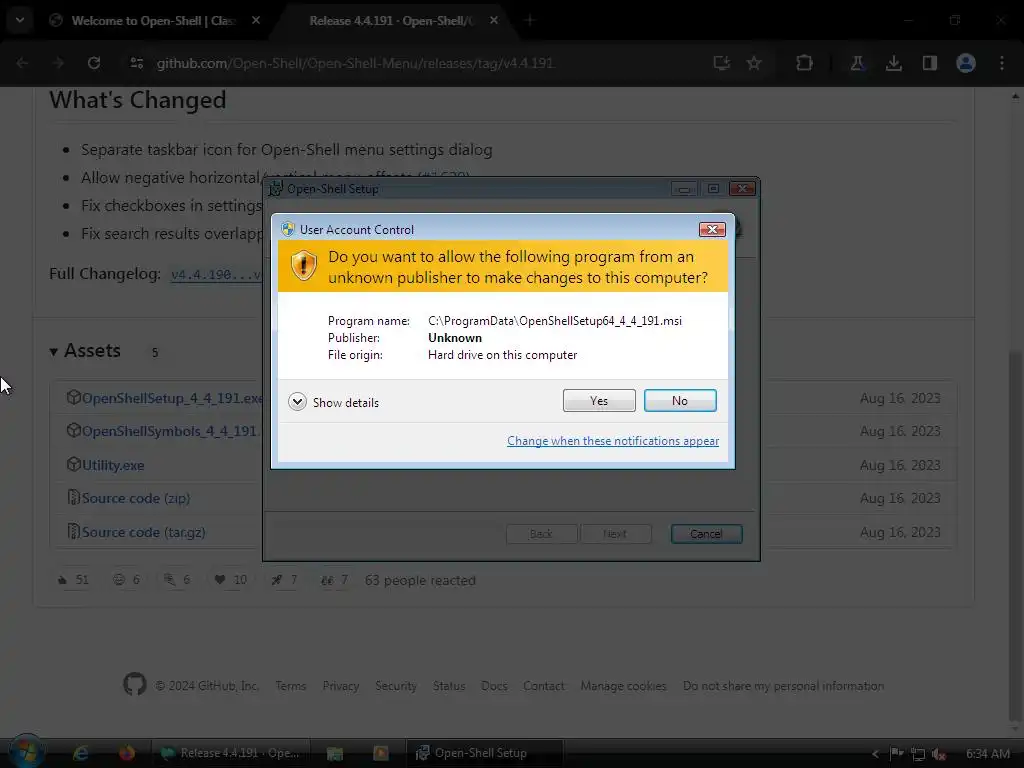Open the v4.4.190 full changelog link
The height and width of the screenshot is (768, 1024).
coord(216,275)
